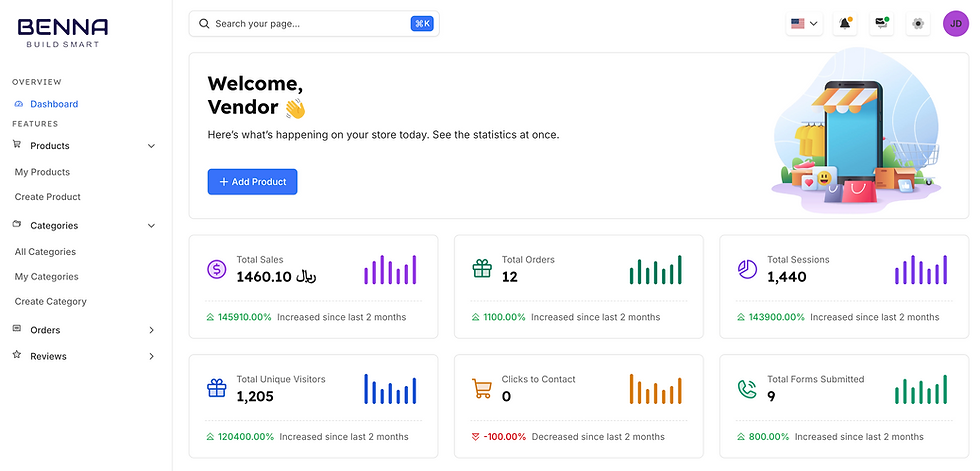Focus the Search your page field
Screen dimensions: 980x471
pyautogui.click(x=314, y=24)
